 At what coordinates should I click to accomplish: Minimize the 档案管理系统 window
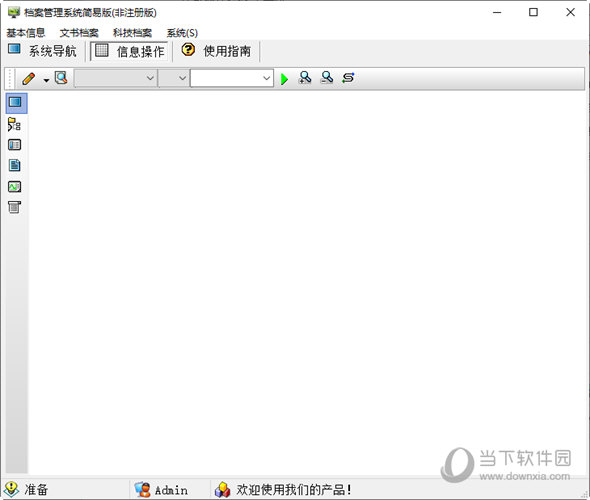[x=497, y=12]
